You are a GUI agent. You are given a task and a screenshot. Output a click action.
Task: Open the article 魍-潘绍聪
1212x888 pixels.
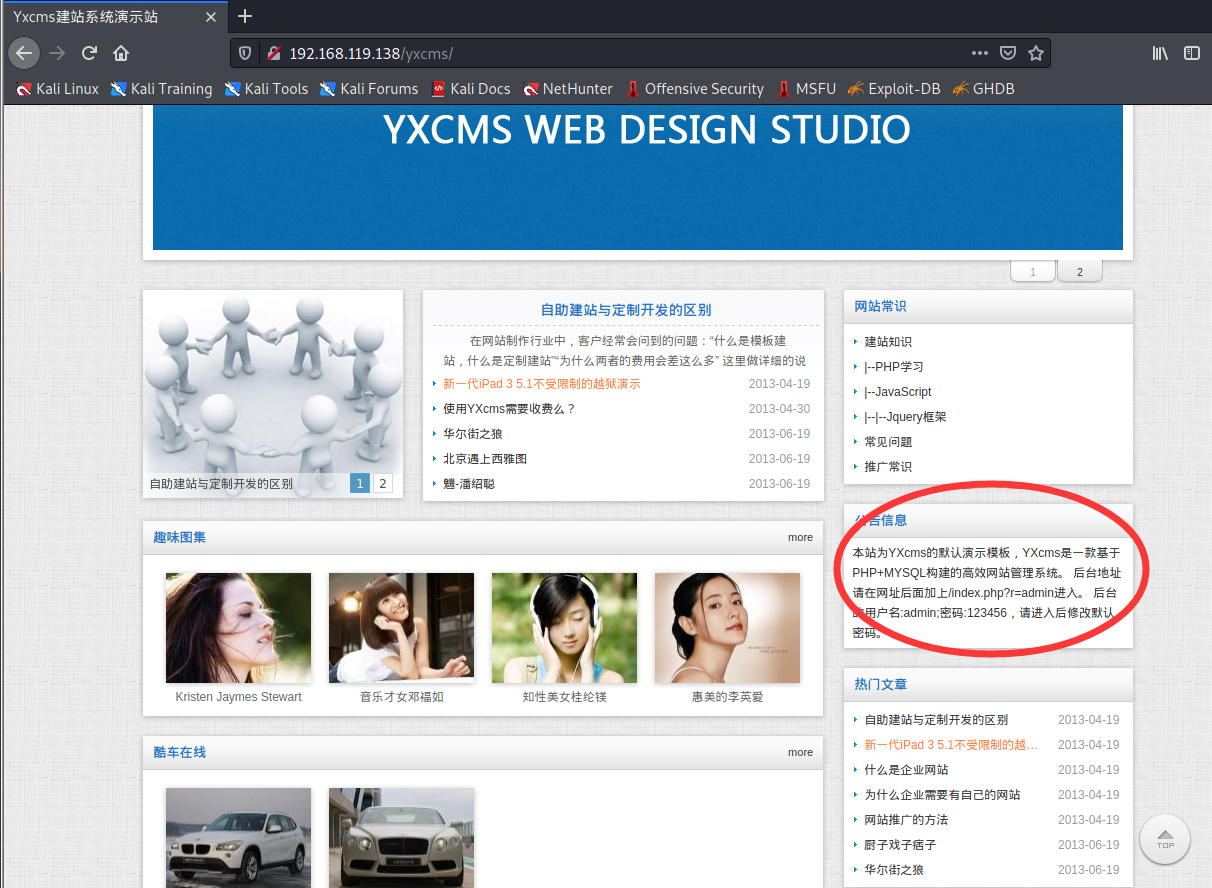tap(469, 484)
